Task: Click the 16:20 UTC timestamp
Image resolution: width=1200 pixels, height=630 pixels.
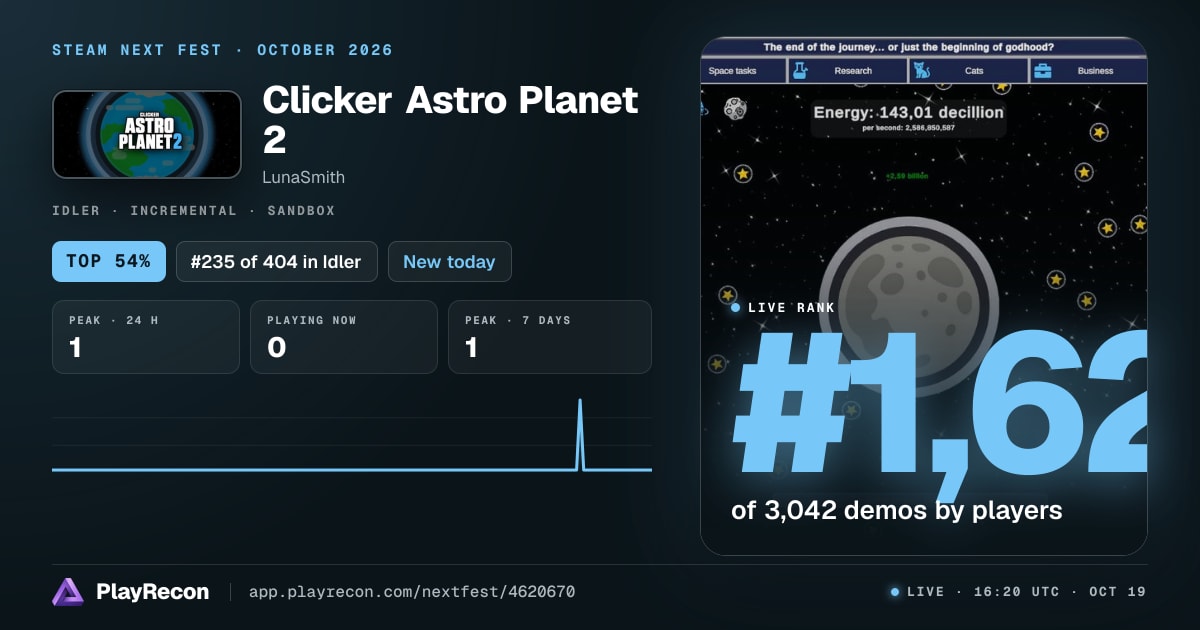Action: click(1016, 592)
